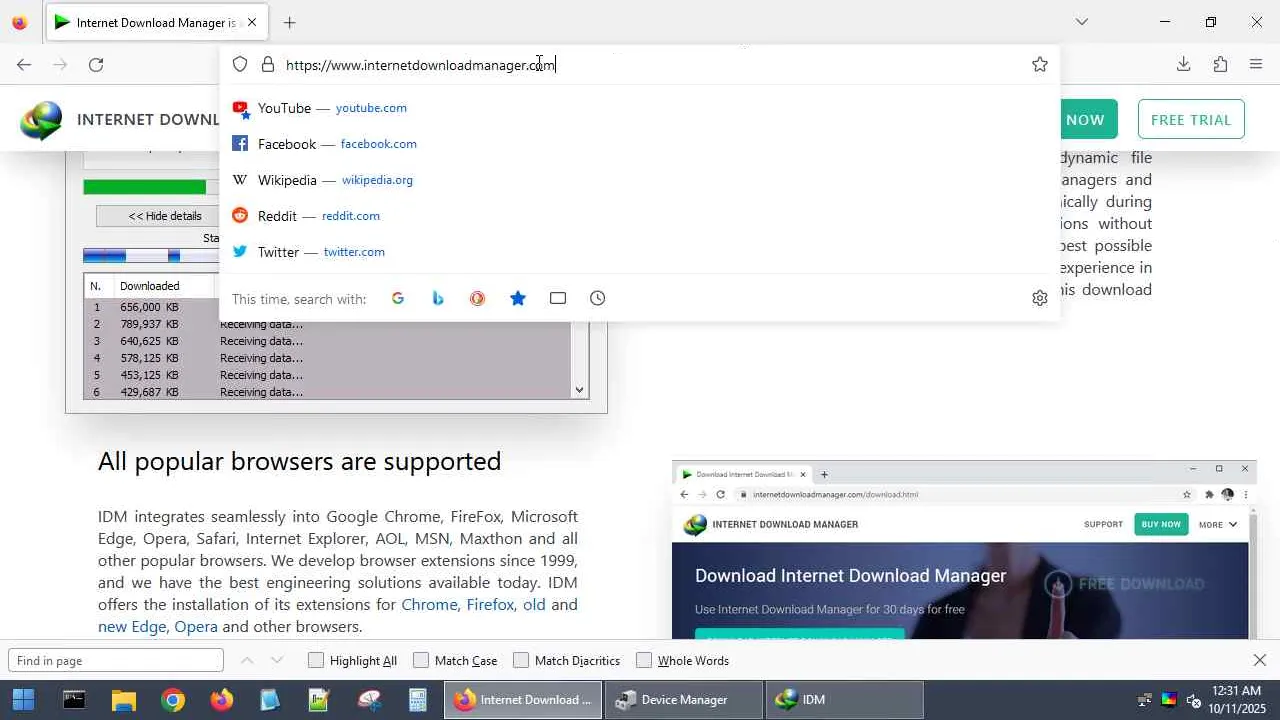Click the '429,687 KB' downloaded value
This screenshot has height=720, width=1280.
[149, 392]
